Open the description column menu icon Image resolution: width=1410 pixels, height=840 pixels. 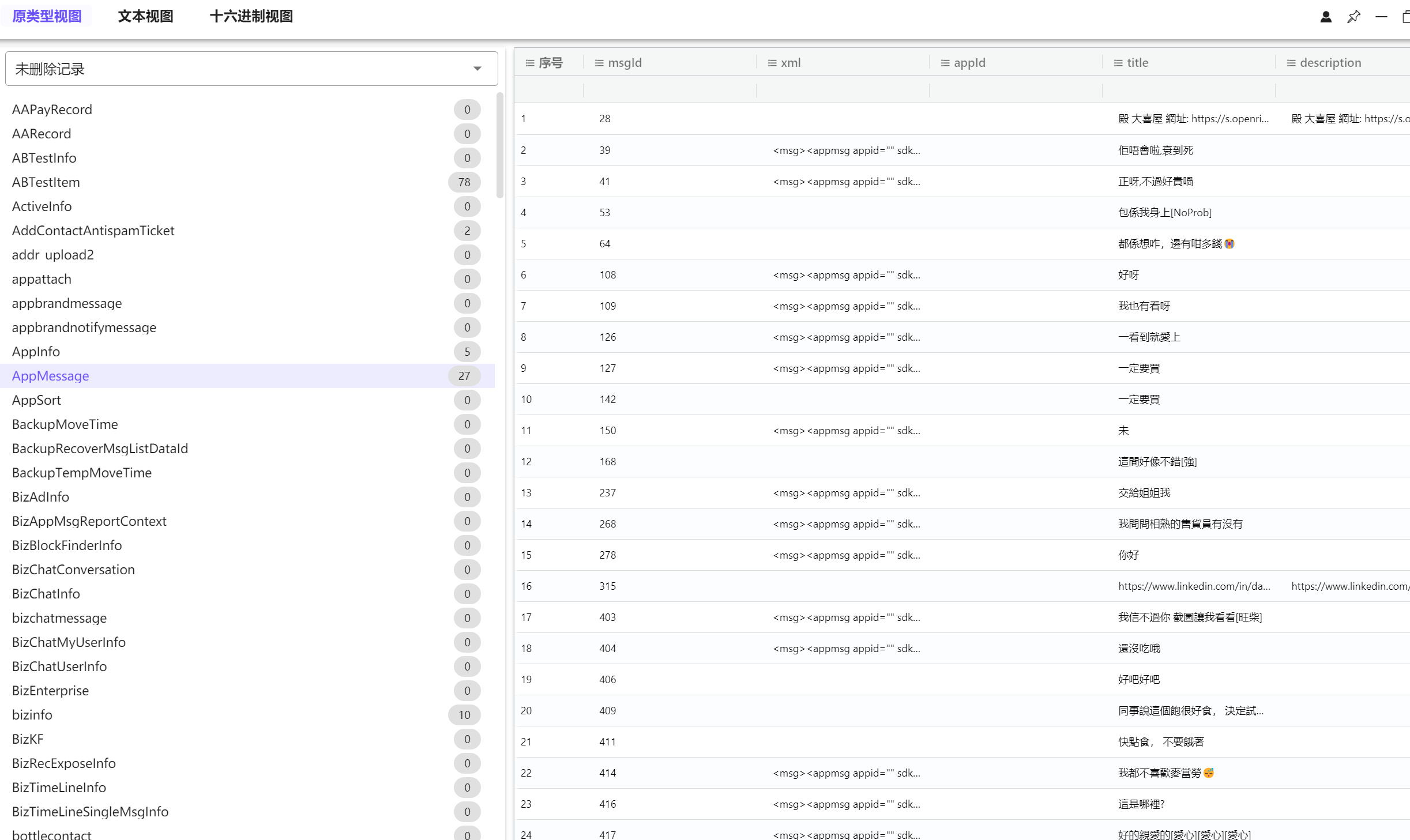1291,63
